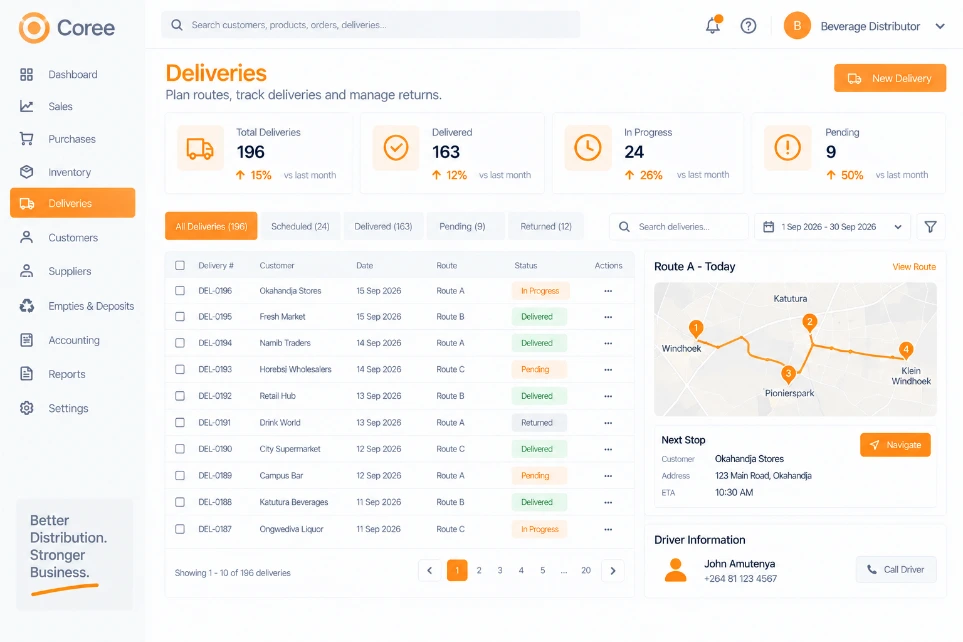Click the search magnifier in top bar

click(x=177, y=25)
